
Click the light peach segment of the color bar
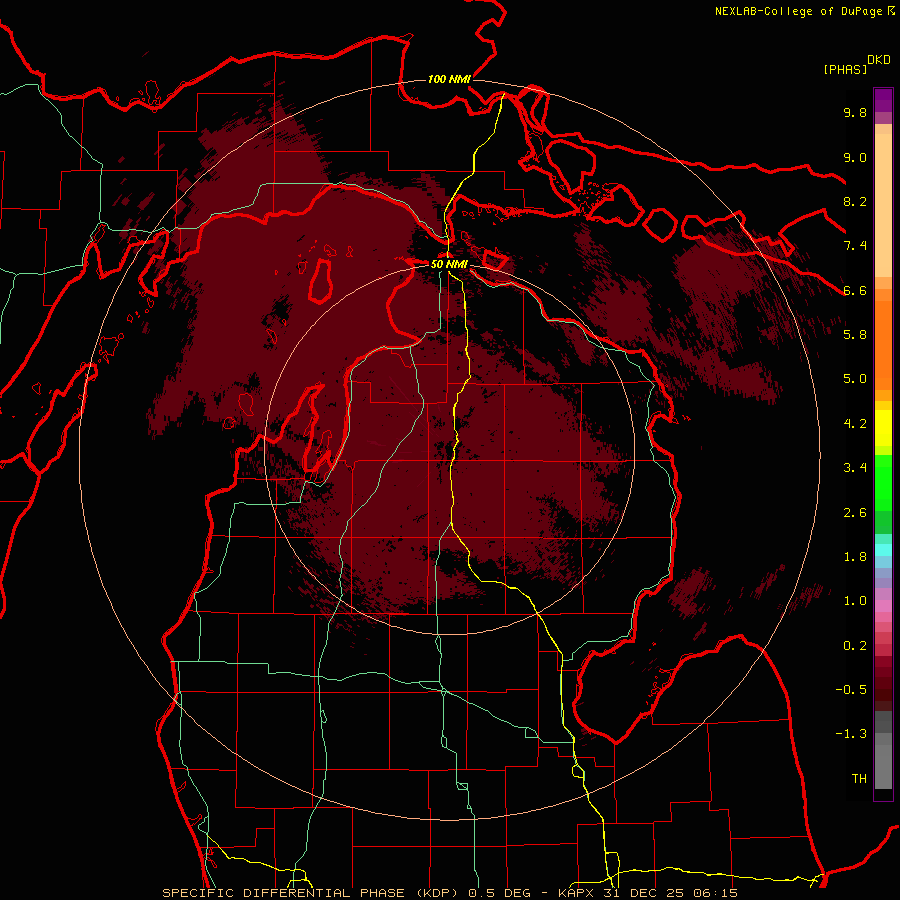[883, 205]
